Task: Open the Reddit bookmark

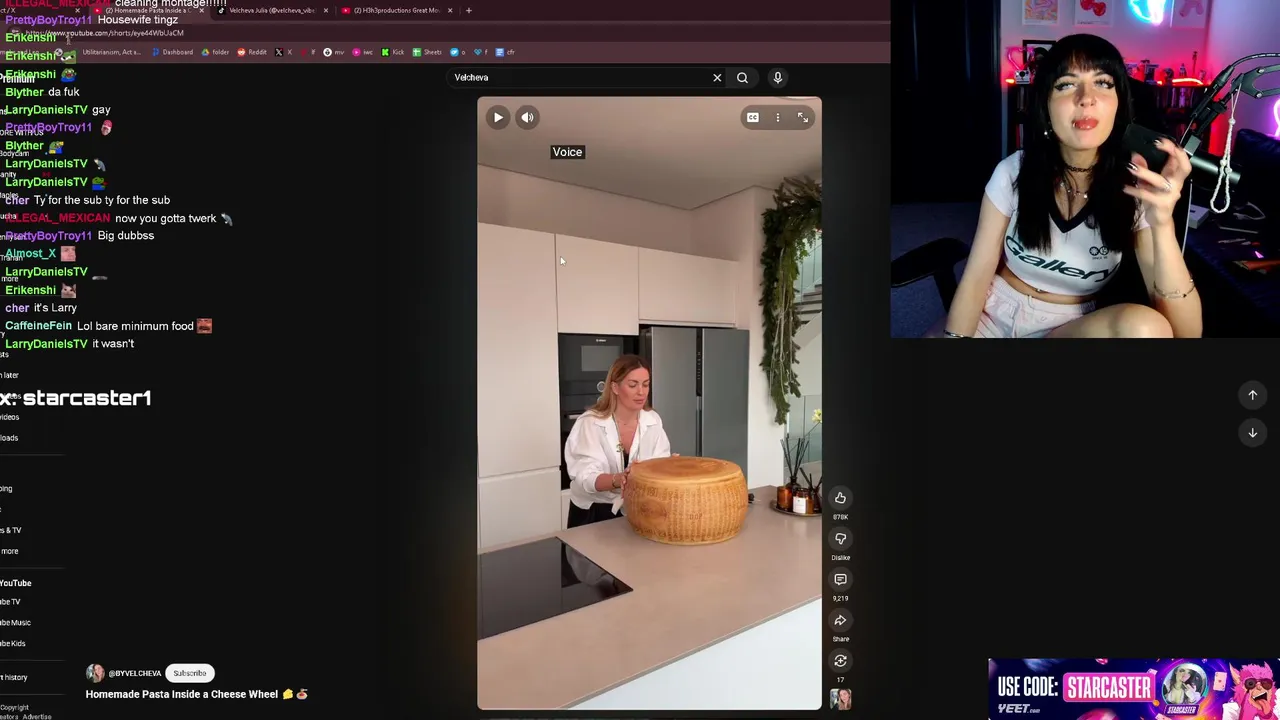Action: point(252,52)
